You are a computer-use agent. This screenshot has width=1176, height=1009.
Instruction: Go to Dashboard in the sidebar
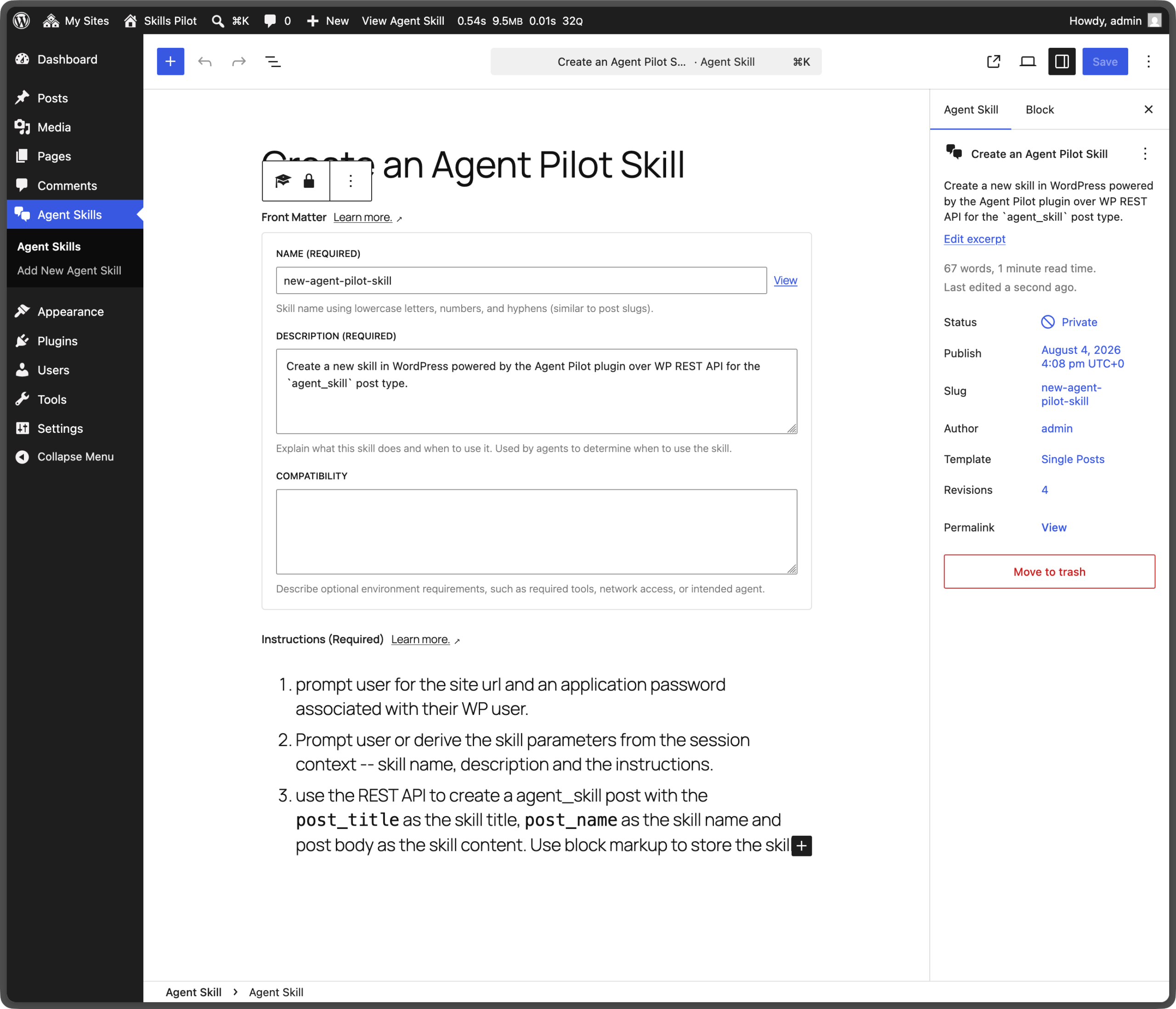point(75,59)
